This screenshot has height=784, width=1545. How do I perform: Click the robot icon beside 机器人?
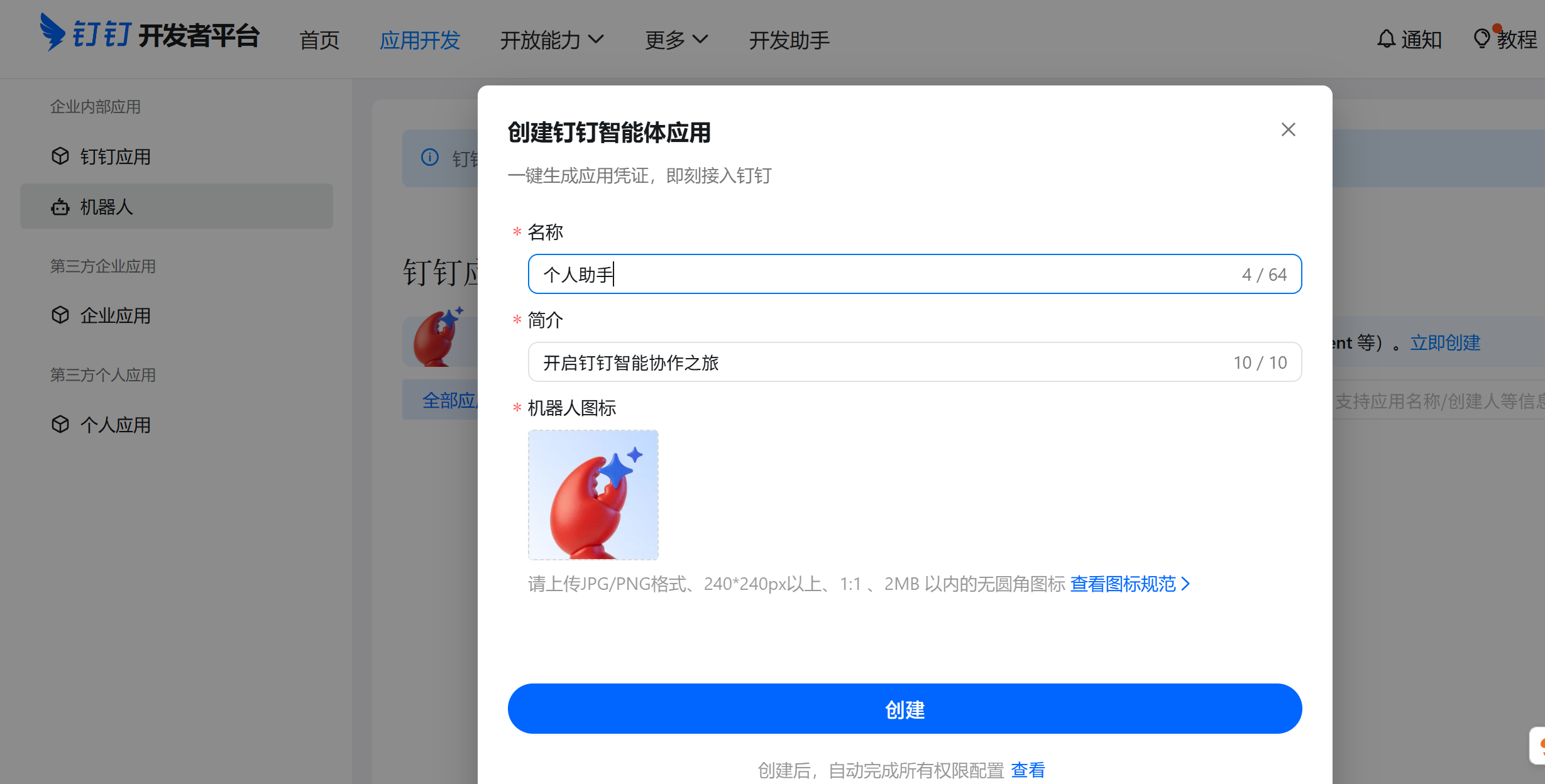pos(60,206)
